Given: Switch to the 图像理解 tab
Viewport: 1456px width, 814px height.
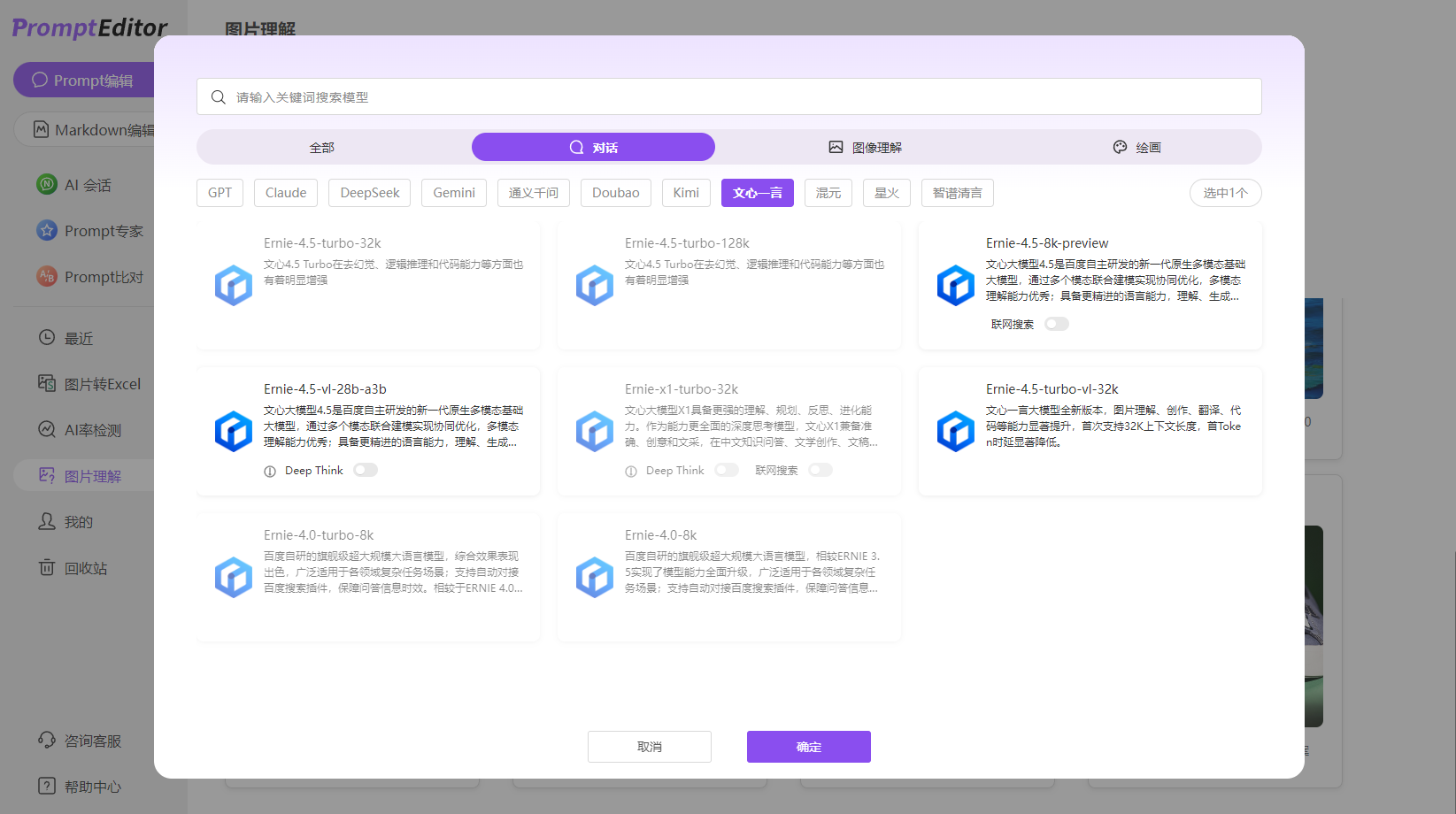Looking at the screenshot, I should 865,148.
